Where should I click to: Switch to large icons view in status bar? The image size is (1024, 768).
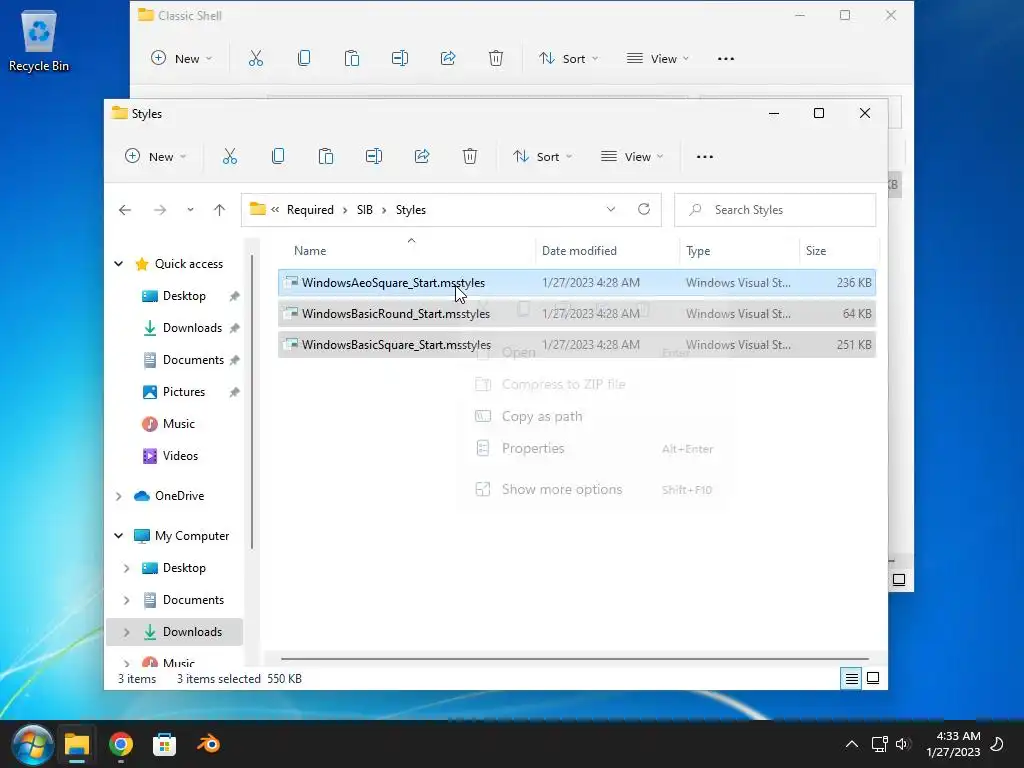[873, 679]
